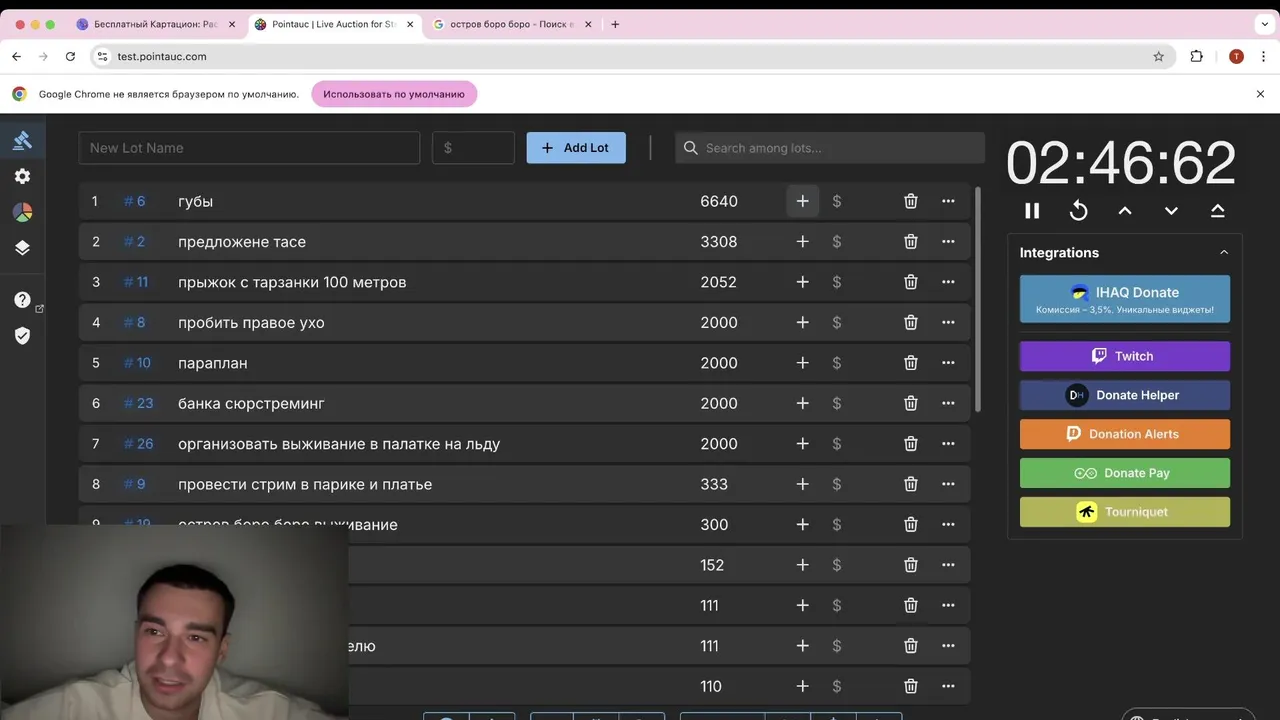Click plus icon on the 152 row
Image resolution: width=1280 pixels, height=720 pixels.
click(802, 565)
